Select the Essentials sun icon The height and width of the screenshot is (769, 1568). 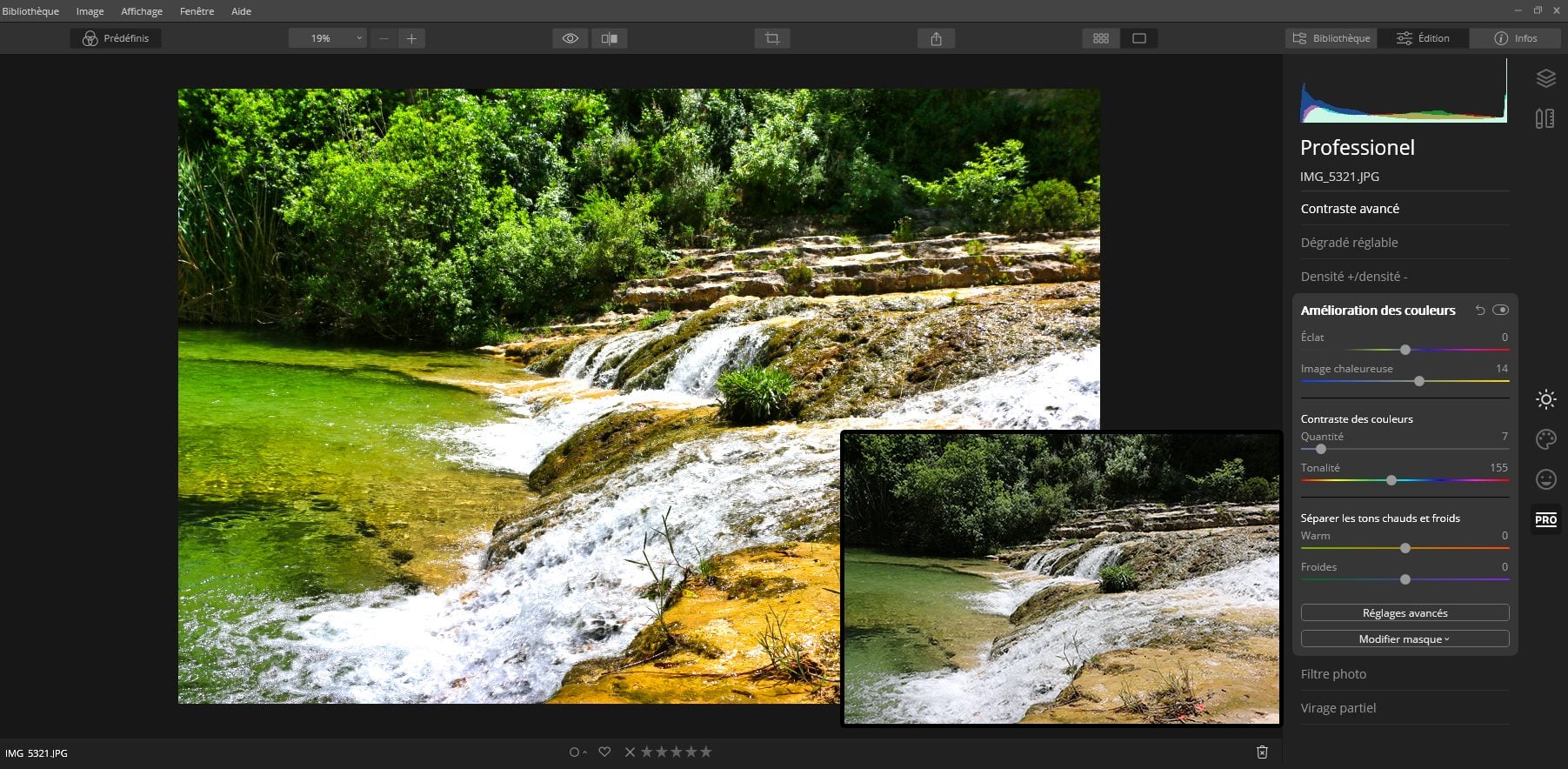(1545, 399)
